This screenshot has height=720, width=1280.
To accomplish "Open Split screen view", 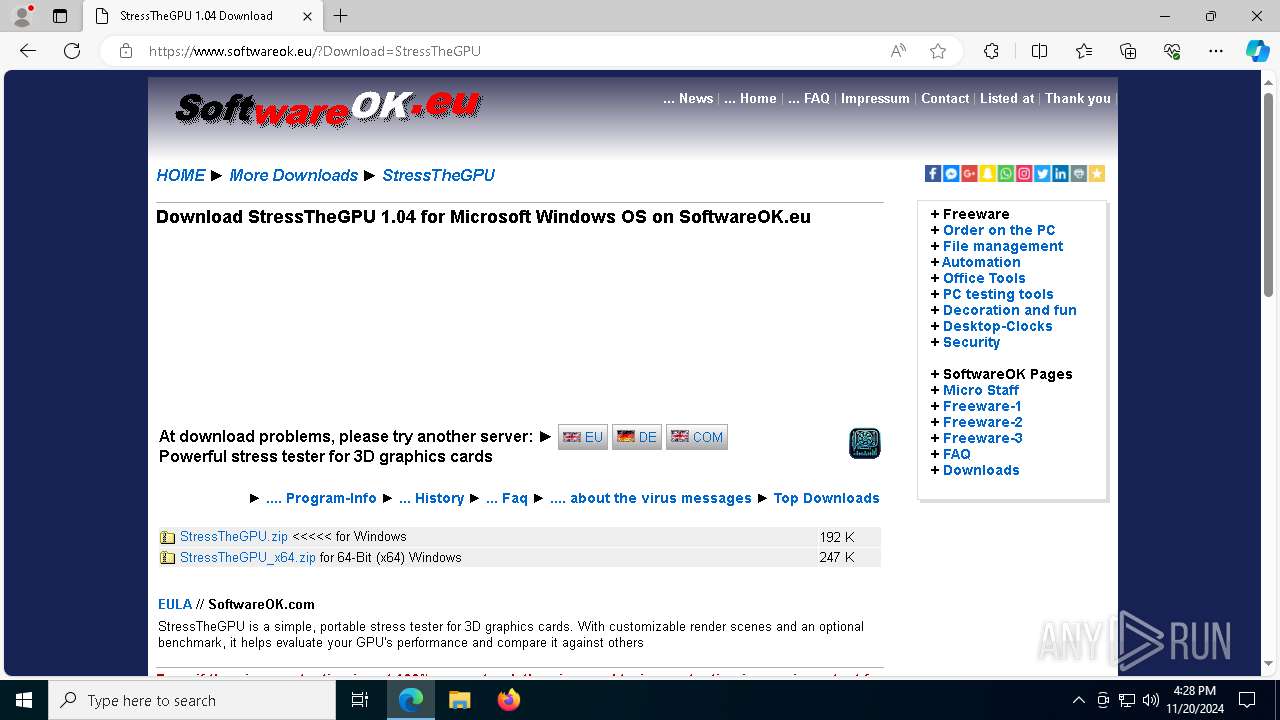I will click(1039, 51).
